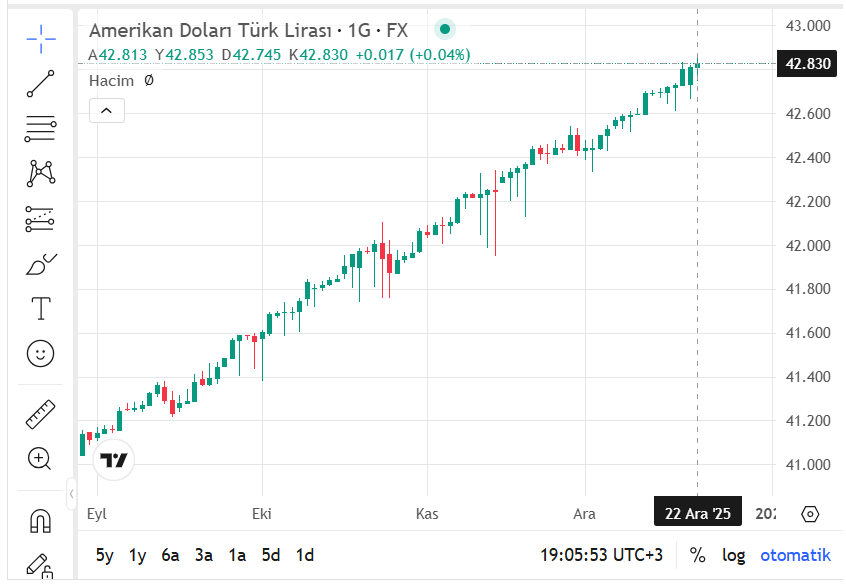Switch to the 6a time range
Image resolution: width=846 pixels, height=586 pixels.
tap(170, 555)
